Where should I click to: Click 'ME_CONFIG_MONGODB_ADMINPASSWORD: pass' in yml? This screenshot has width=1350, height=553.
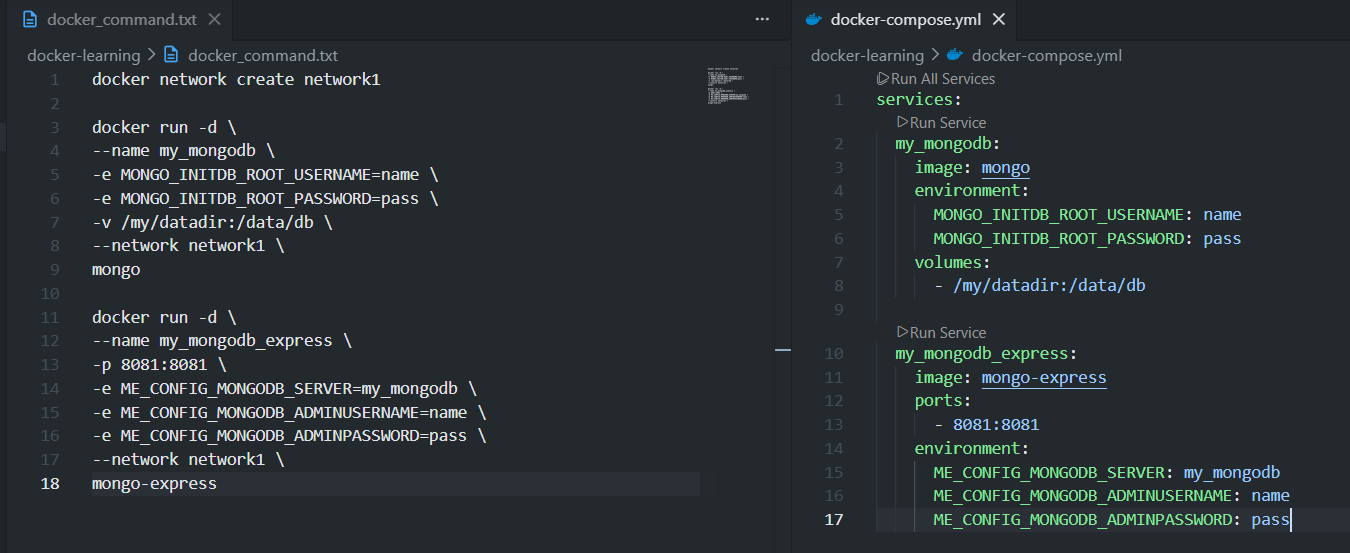(x=1112, y=519)
